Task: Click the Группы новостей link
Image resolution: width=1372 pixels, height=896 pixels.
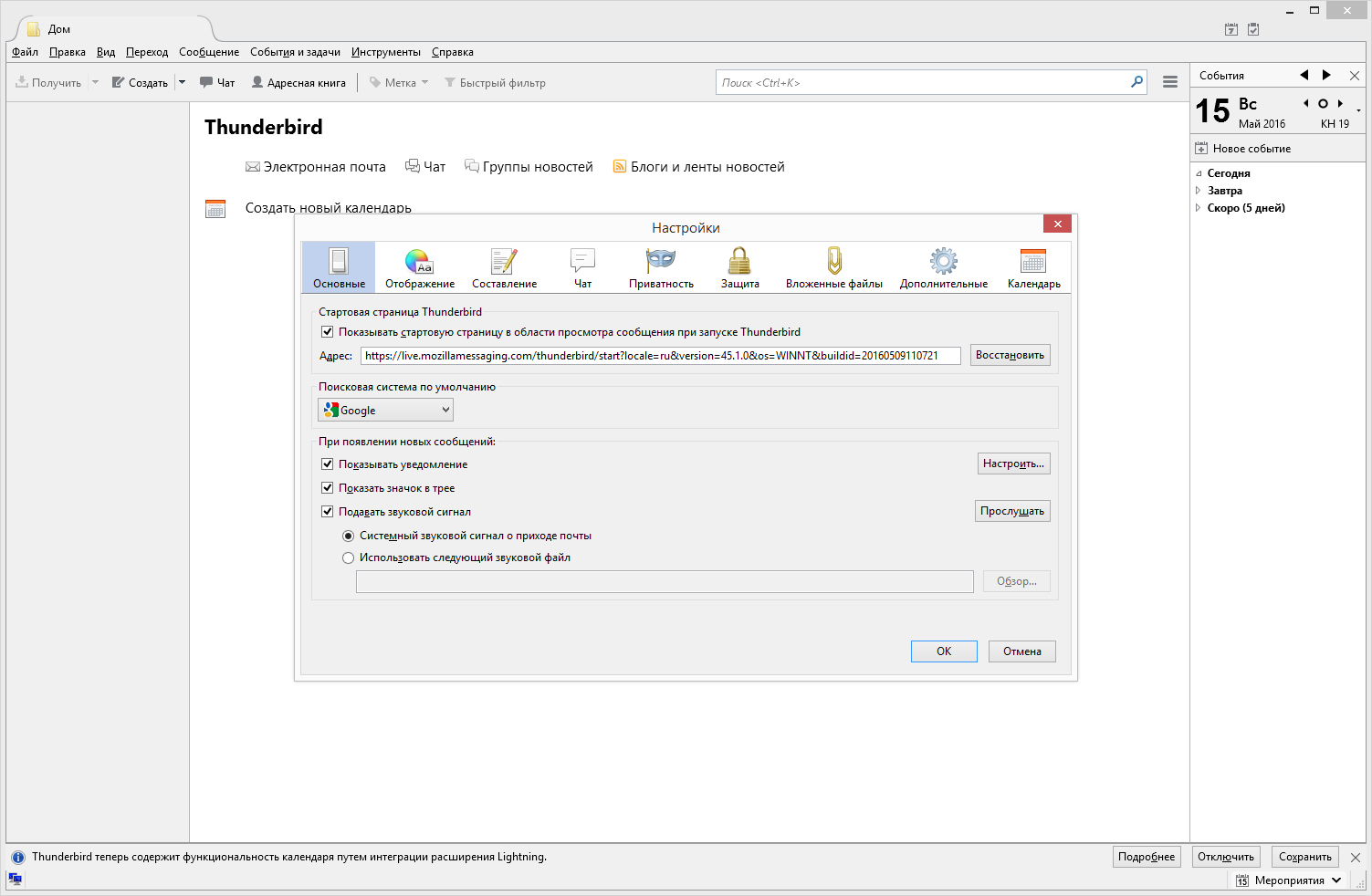Action: (529, 167)
